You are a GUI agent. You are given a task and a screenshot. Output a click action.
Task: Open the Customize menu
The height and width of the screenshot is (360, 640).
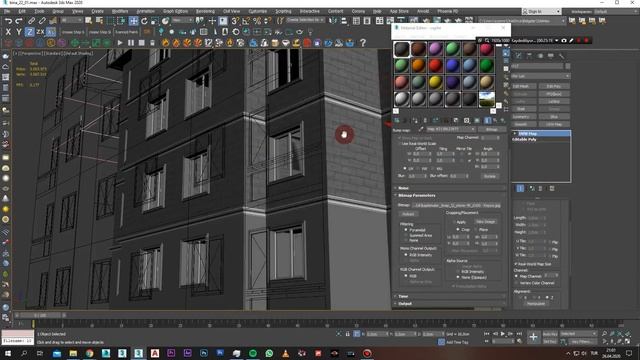(258, 11)
